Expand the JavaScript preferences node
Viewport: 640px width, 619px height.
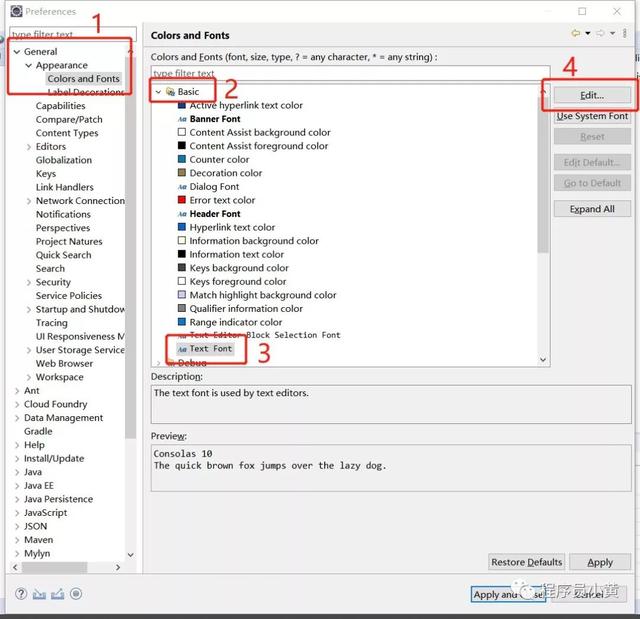(x=17, y=513)
